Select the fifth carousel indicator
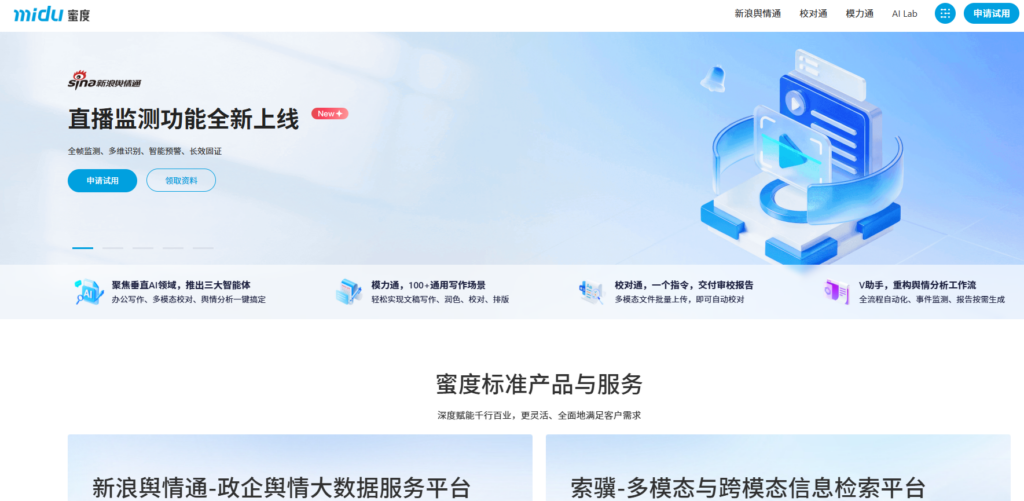The height and width of the screenshot is (501, 1024). coord(203,248)
